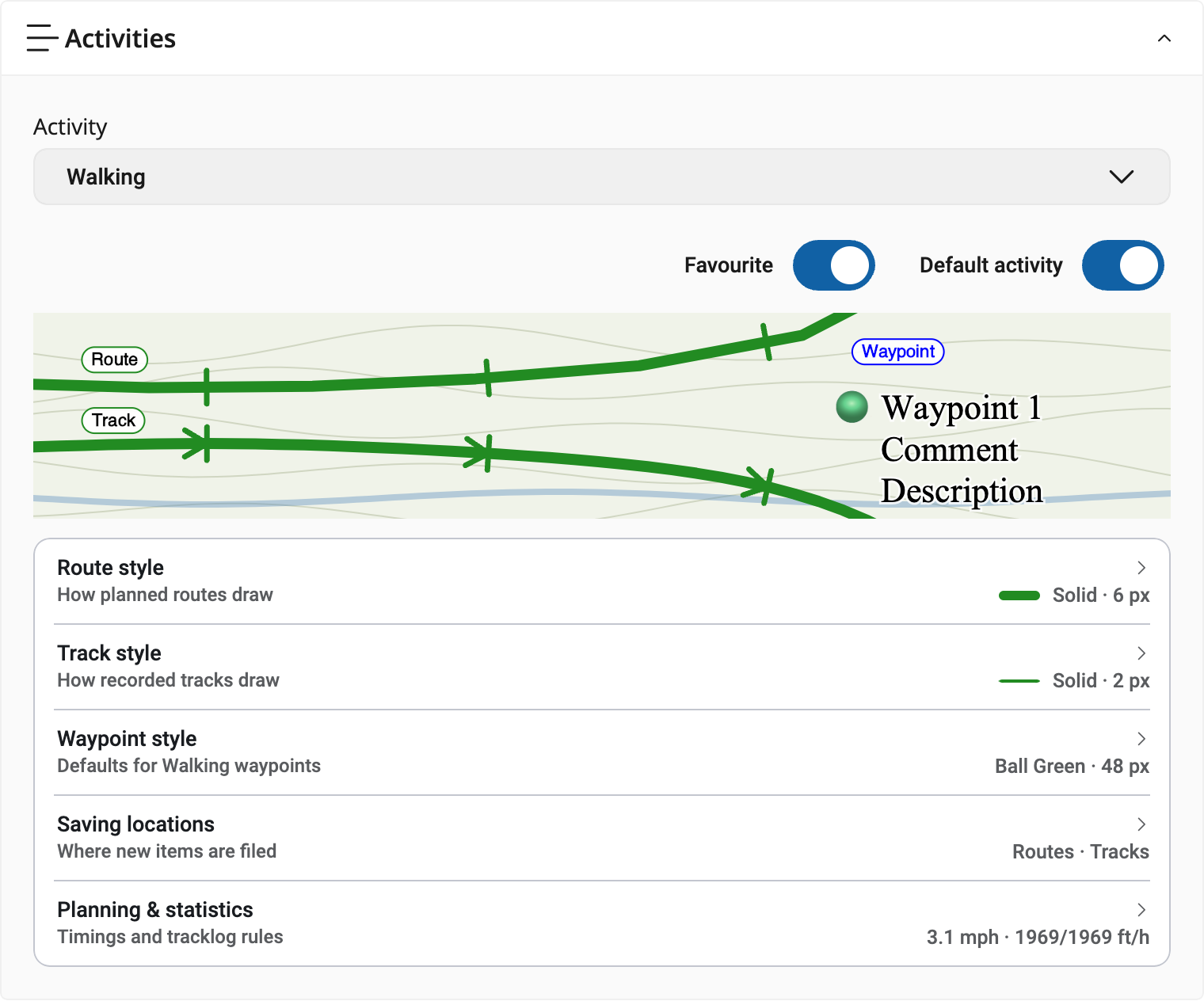
Task: Expand Track style using its chevron
Action: click(1141, 653)
